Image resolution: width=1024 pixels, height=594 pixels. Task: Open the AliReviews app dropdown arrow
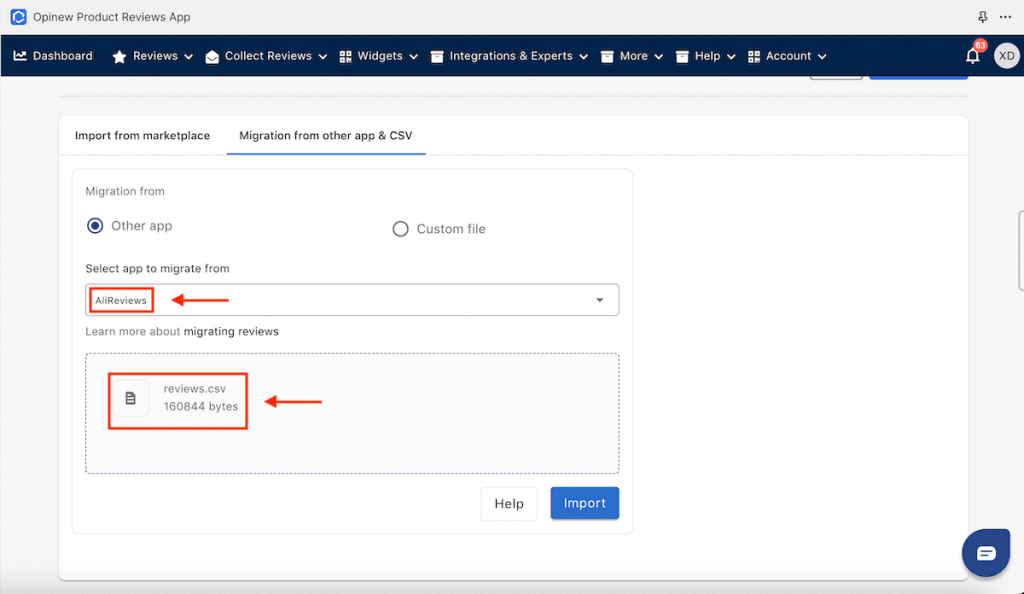(x=600, y=300)
